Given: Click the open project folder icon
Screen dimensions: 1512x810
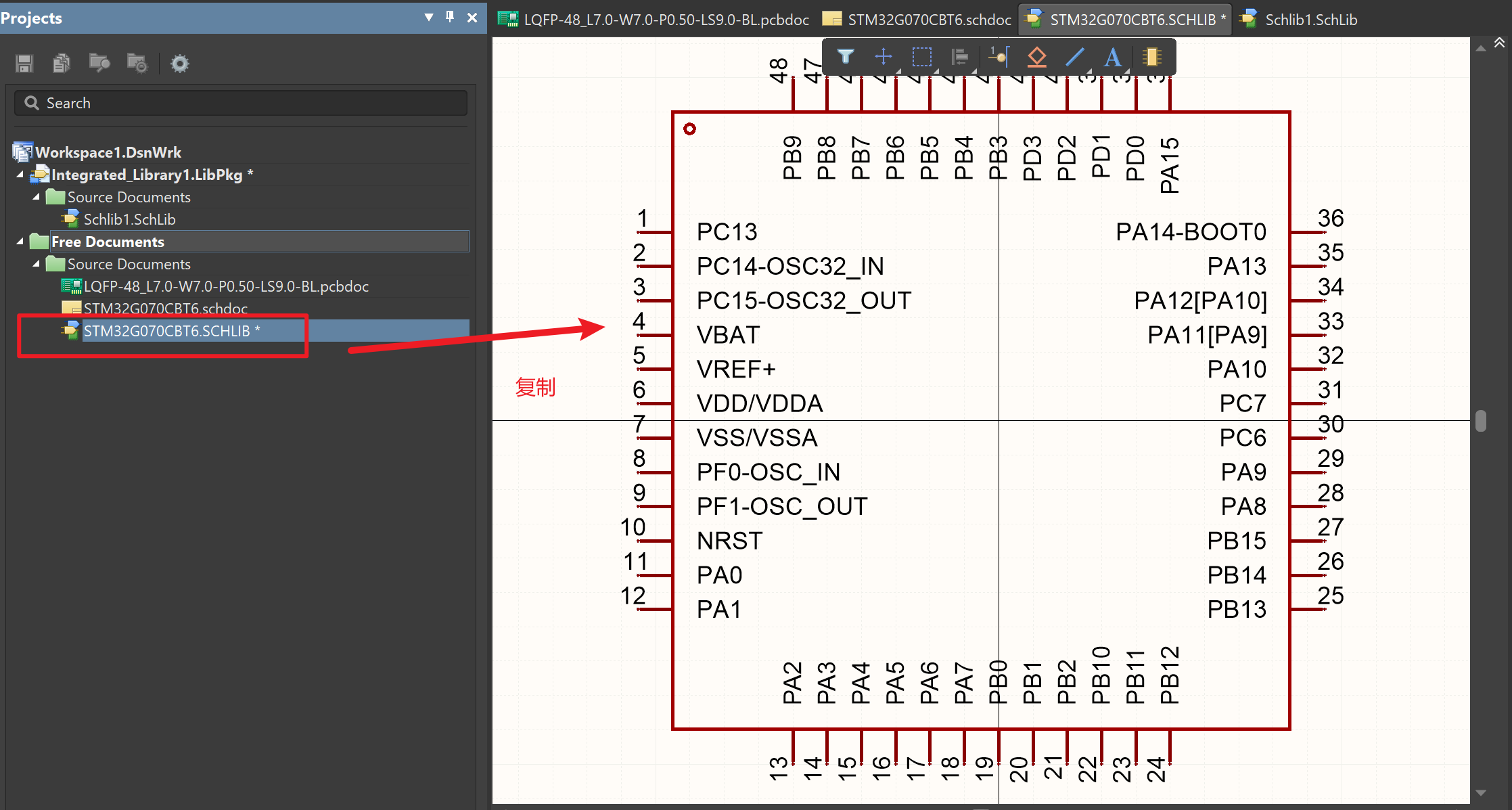Looking at the screenshot, I should 99,64.
